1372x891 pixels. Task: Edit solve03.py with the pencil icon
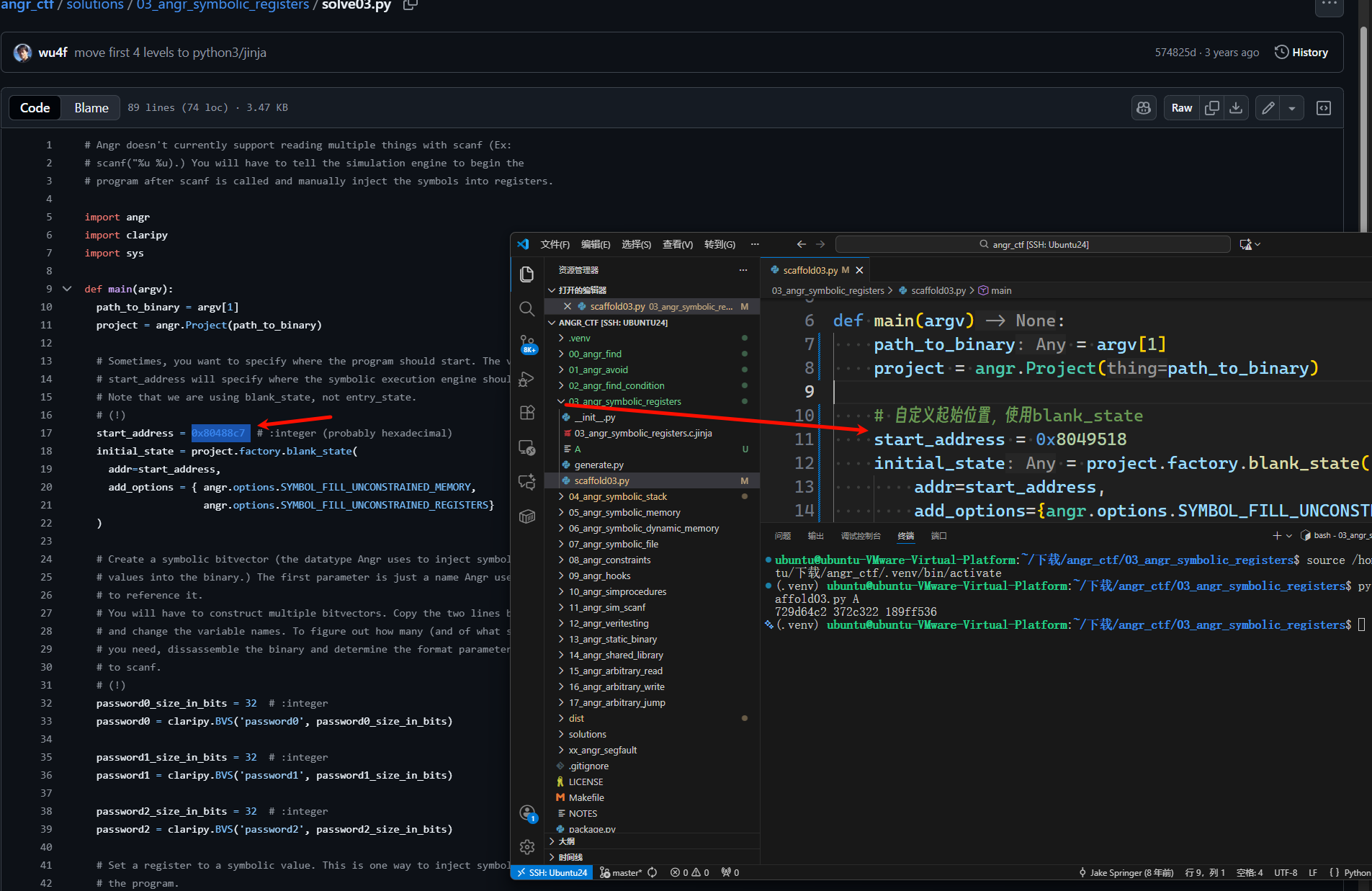1268,108
